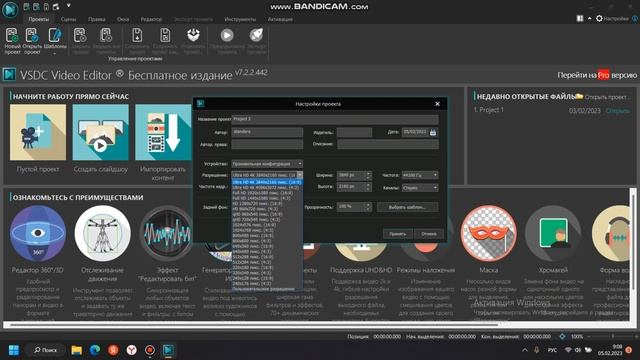Click the Хромакей feature icon
This screenshot has width=640, height=360.
(x=553, y=233)
